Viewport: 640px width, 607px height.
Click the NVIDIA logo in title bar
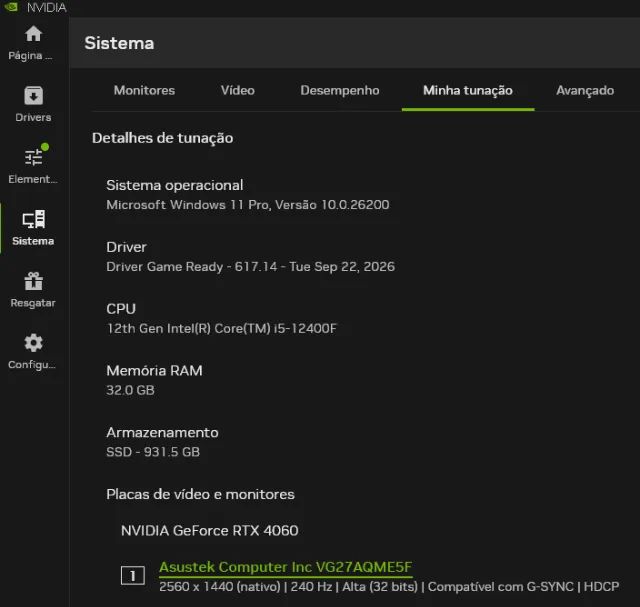coord(11,7)
